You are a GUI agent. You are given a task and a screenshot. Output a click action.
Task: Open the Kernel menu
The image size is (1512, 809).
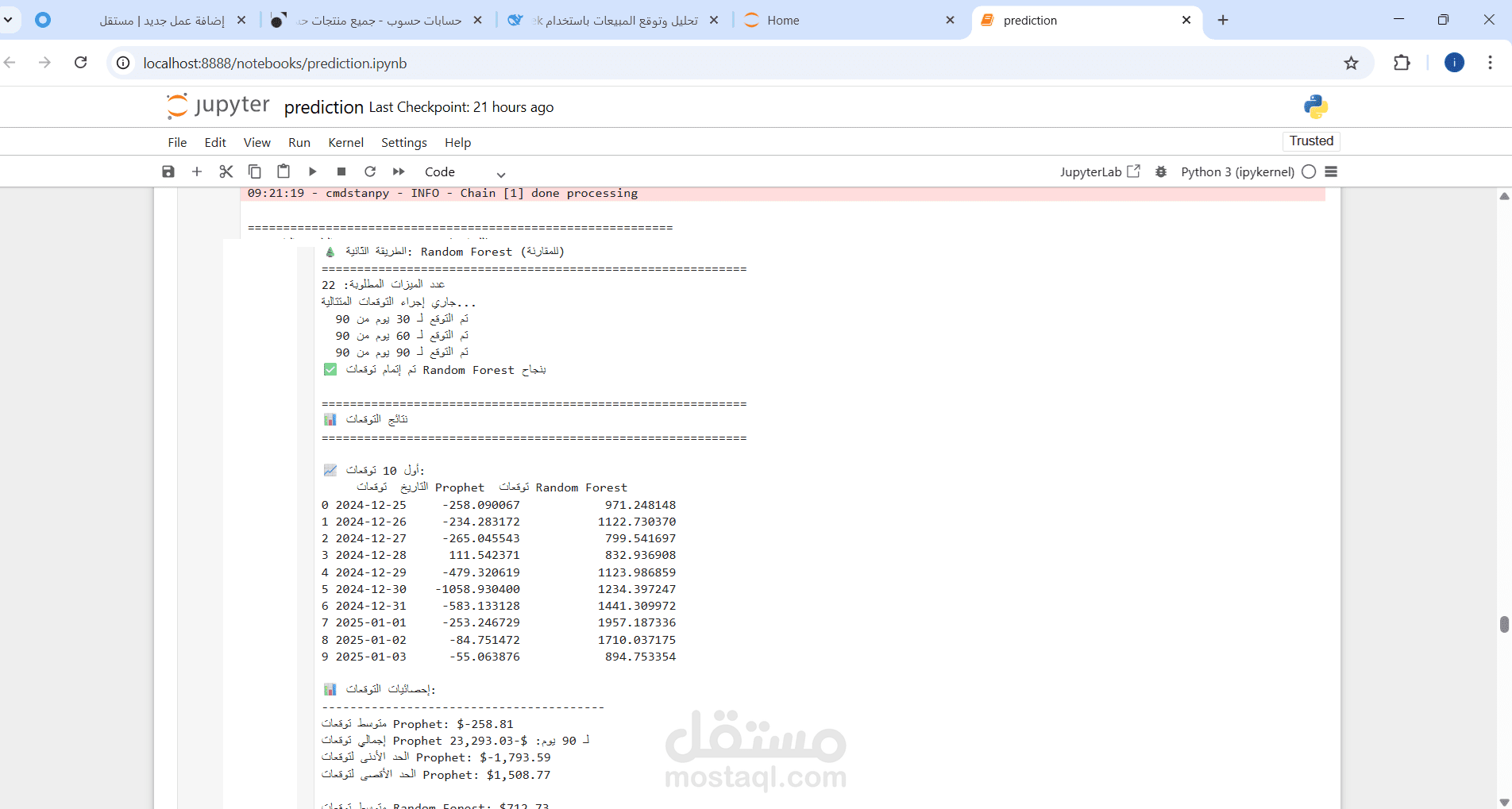point(346,143)
